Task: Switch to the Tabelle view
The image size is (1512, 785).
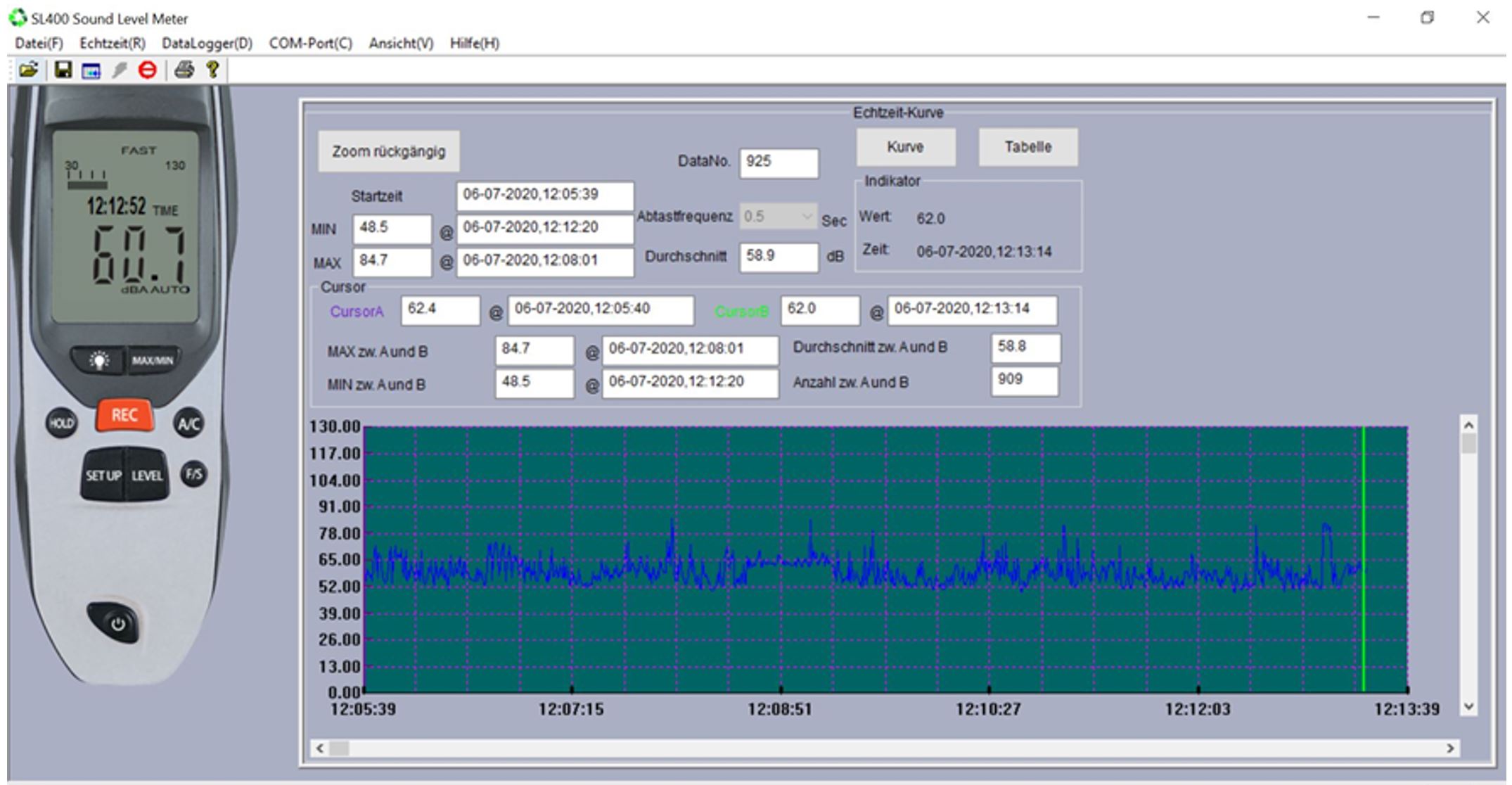Action: pyautogui.click(x=1027, y=147)
